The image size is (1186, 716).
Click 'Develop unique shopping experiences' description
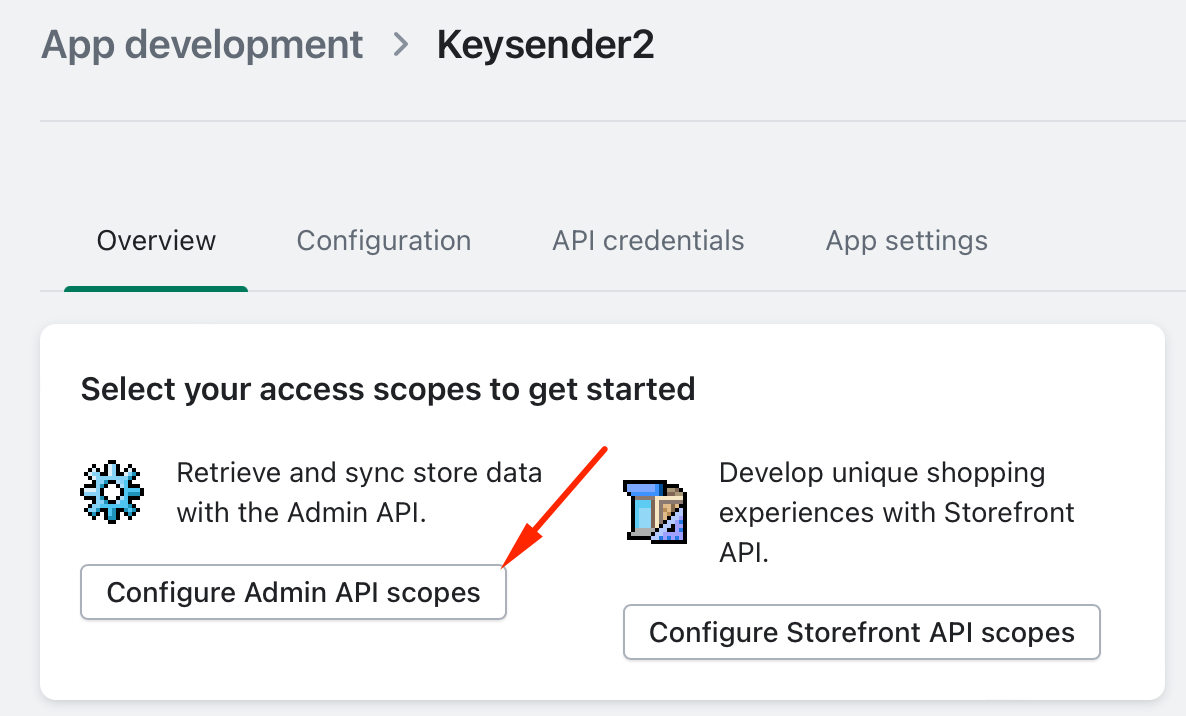tap(896, 512)
